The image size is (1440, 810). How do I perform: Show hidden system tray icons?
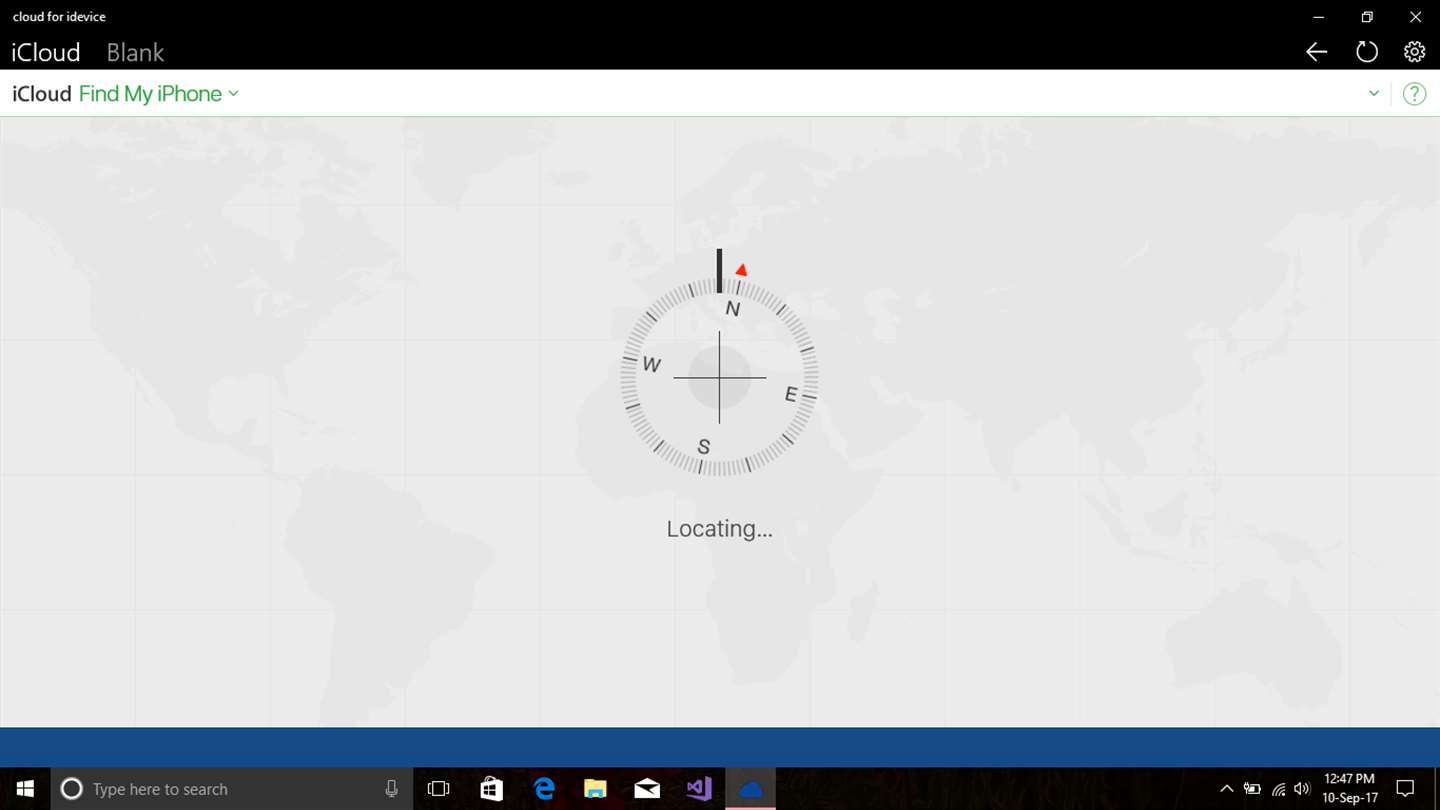click(x=1226, y=789)
